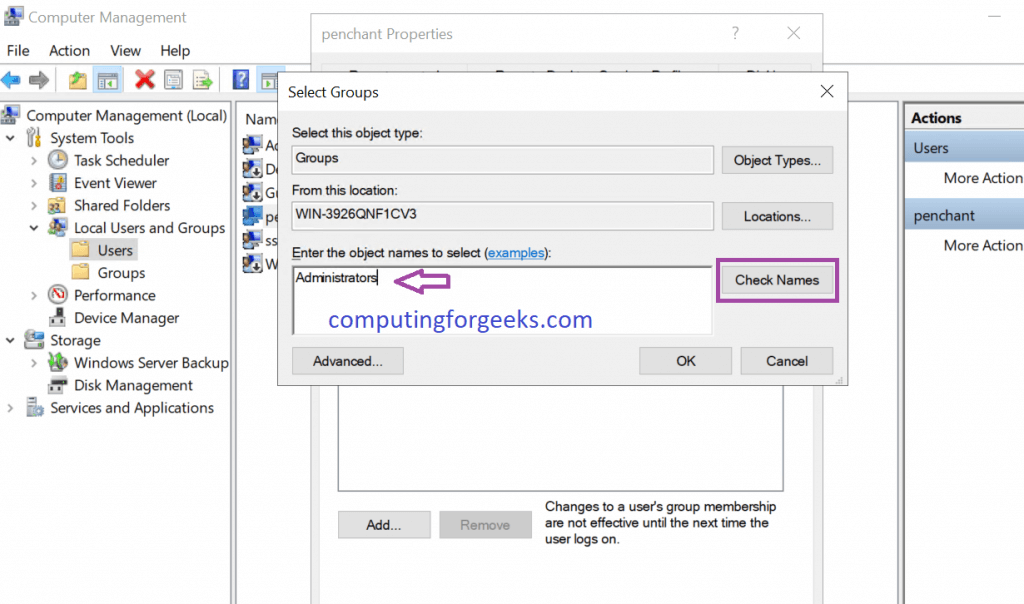Select the Device Manager tree icon
The image size is (1024, 604).
pyautogui.click(x=57, y=318)
